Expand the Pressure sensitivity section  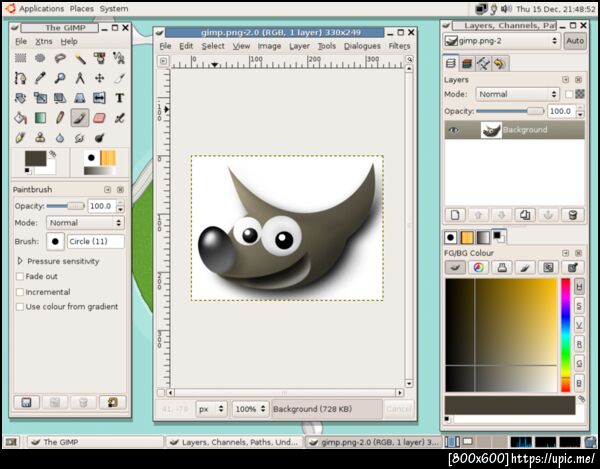[x=20, y=261]
